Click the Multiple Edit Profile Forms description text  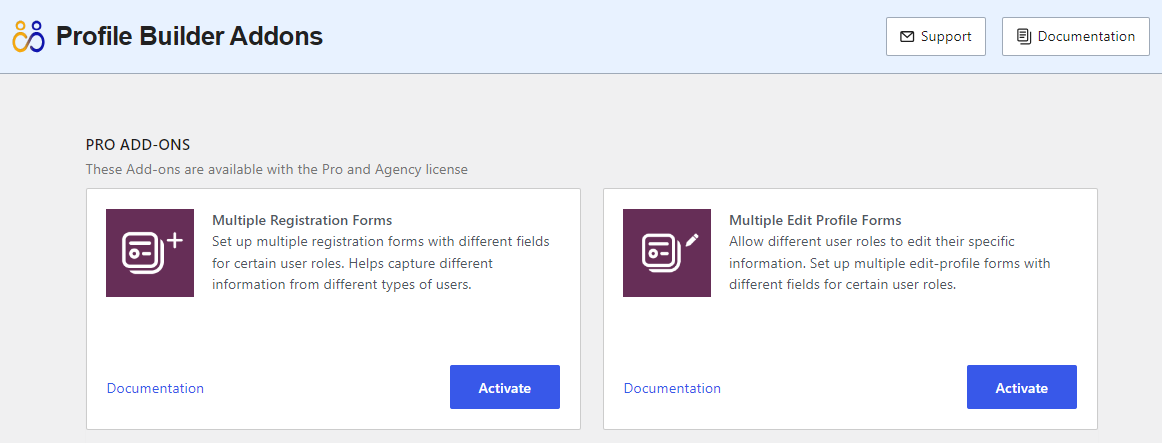pos(889,263)
